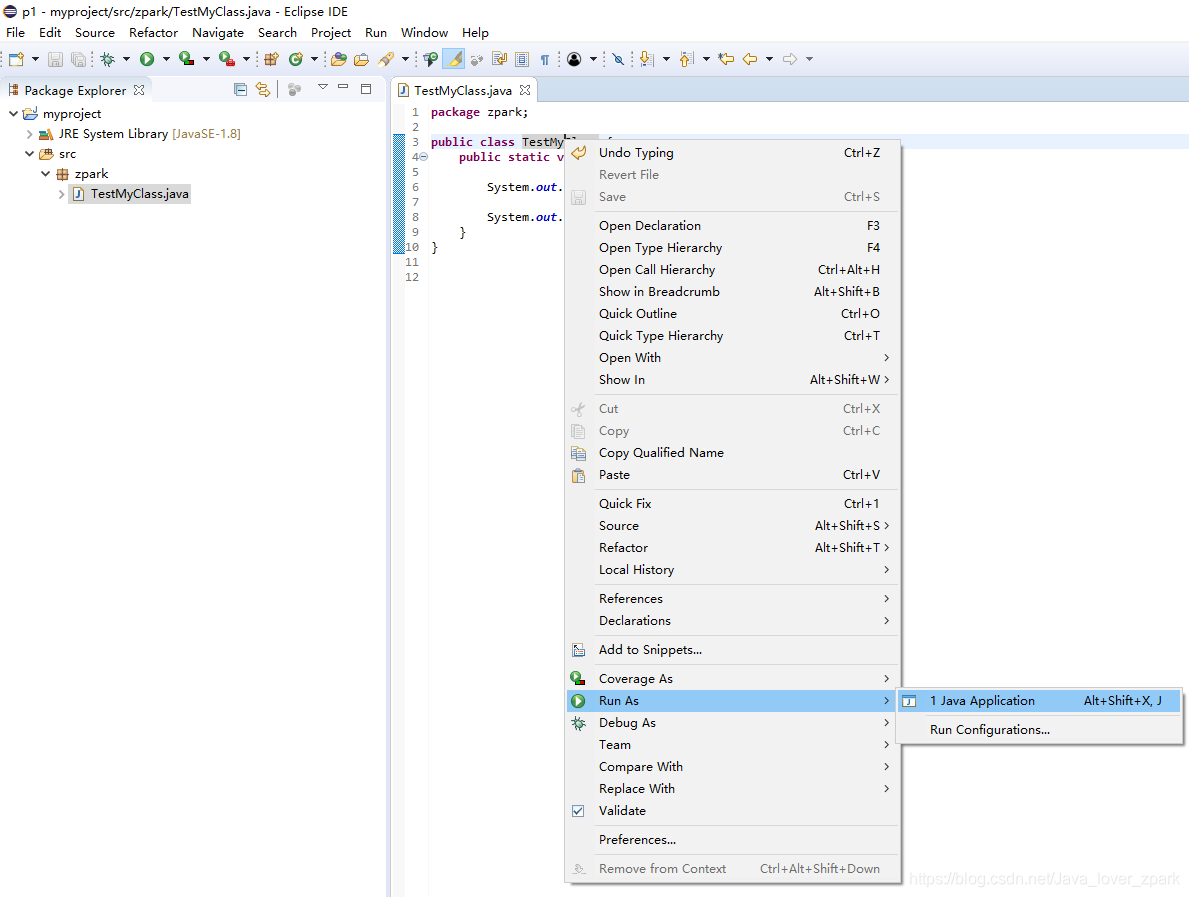1189x897 pixels.
Task: Open the Refactor menu in the menu bar
Action: 153,33
